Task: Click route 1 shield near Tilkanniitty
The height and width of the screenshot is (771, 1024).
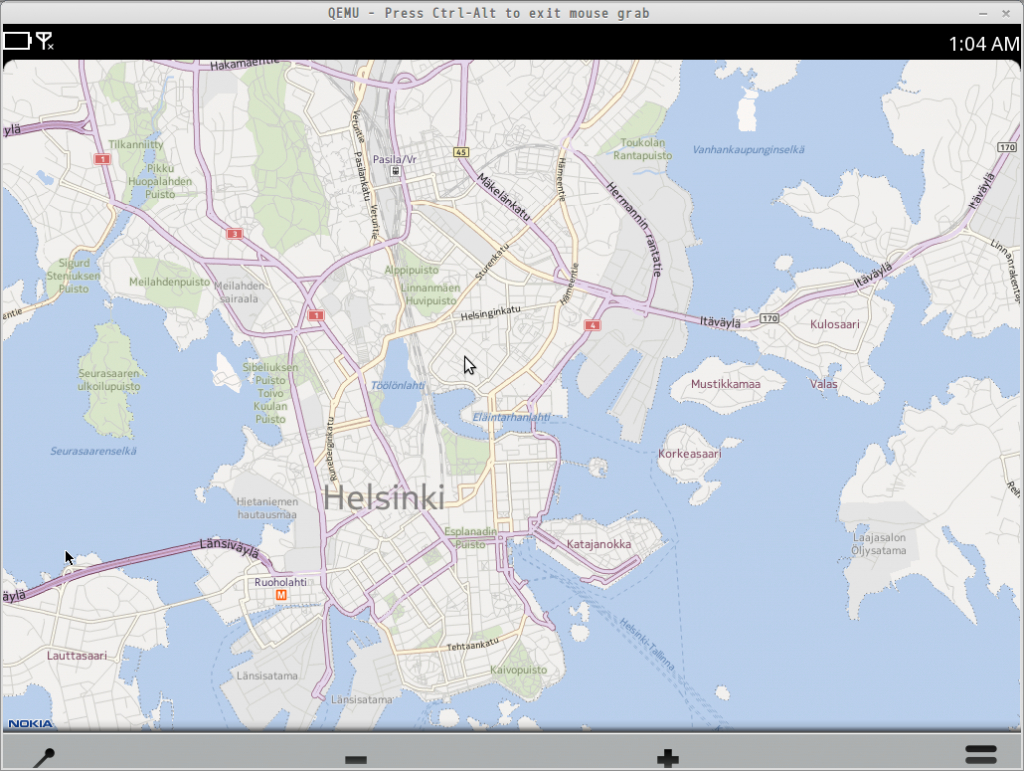Action: 103,159
